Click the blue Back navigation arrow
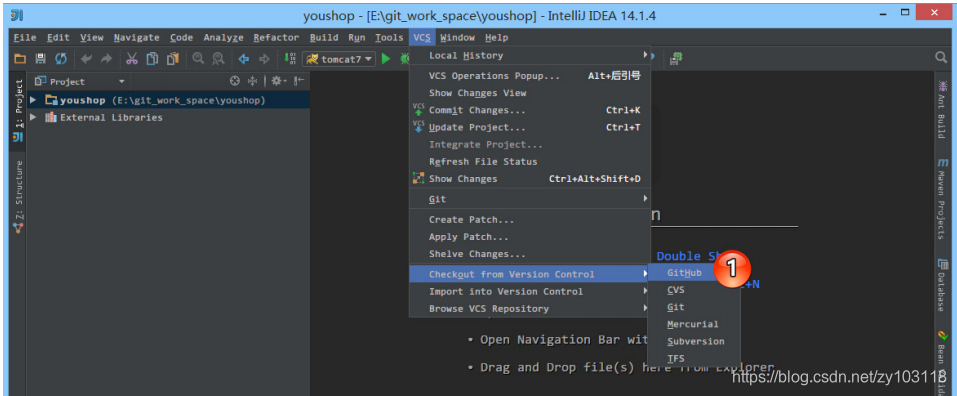957x396 pixels. click(x=244, y=59)
